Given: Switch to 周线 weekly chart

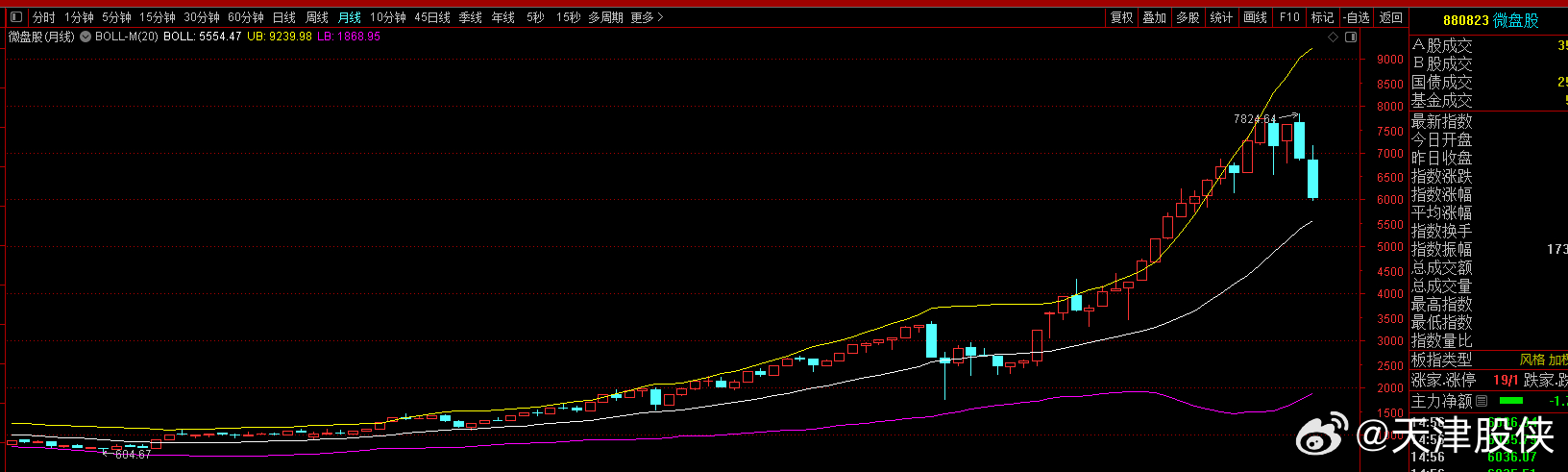Looking at the screenshot, I should (x=317, y=17).
